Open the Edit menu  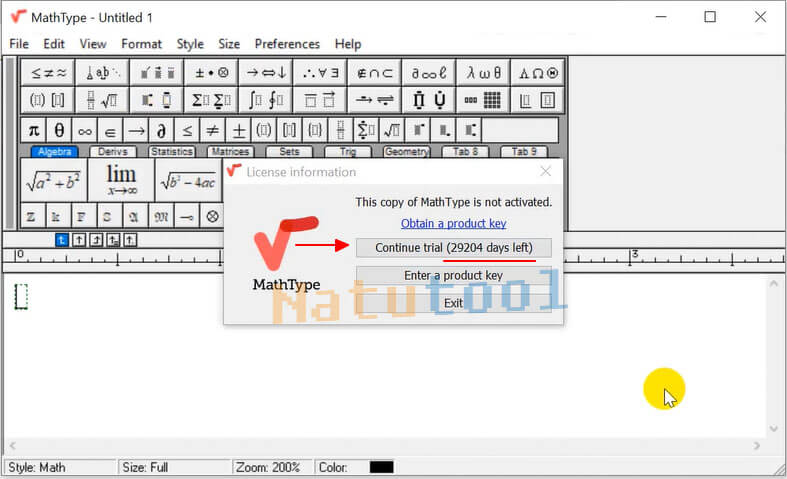point(54,44)
